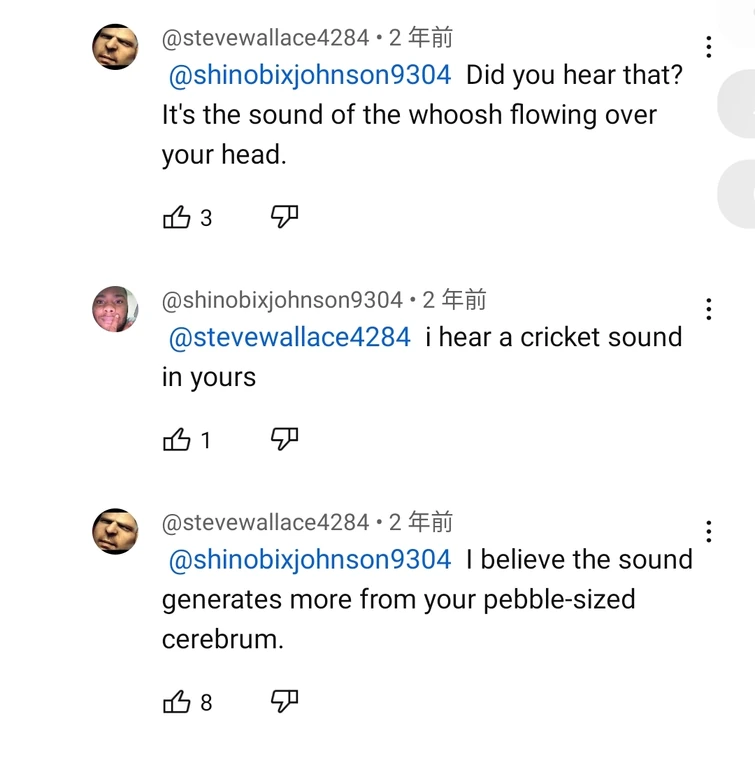Screen dimensions: 755x763
Task: Open options menu for the cricket sound comment
Action: point(708,309)
